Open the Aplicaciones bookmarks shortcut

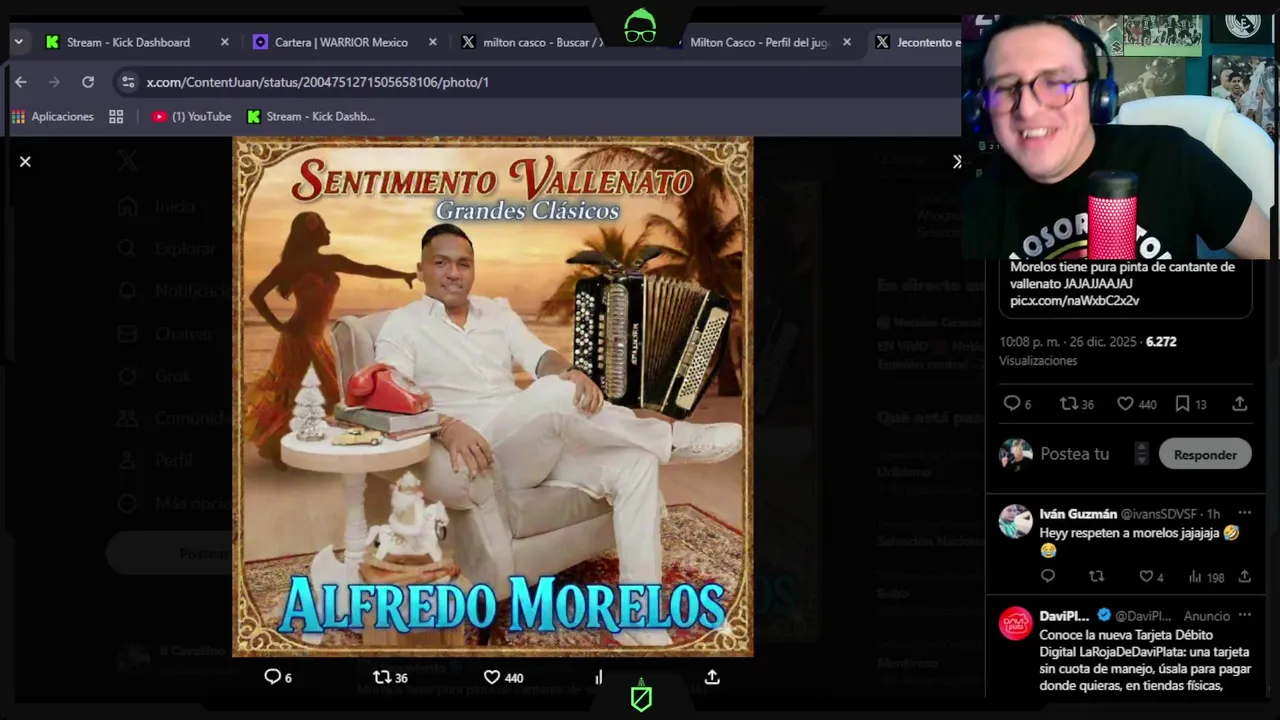tap(52, 116)
